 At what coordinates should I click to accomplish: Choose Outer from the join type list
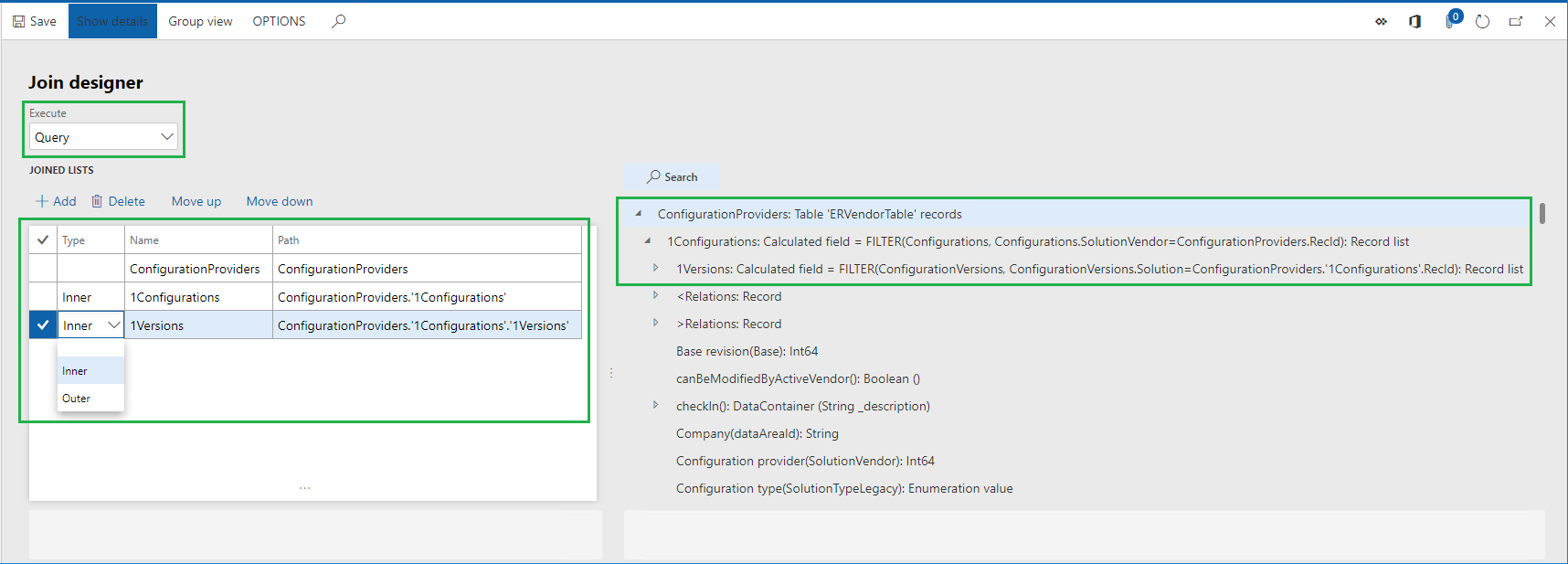(x=77, y=399)
